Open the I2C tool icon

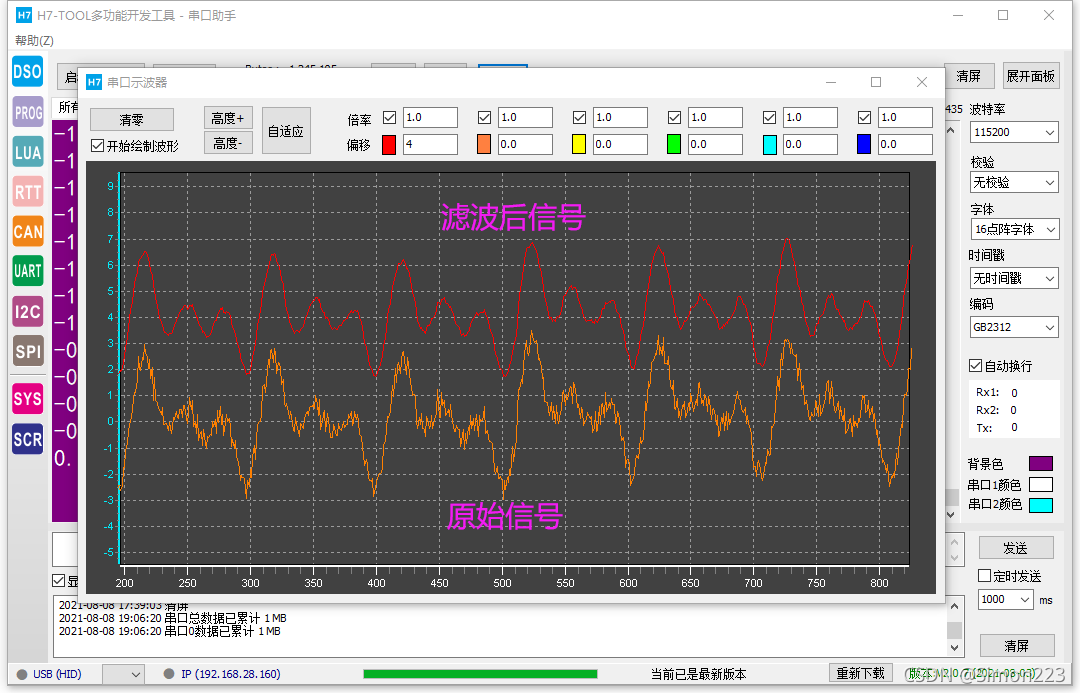point(28,311)
